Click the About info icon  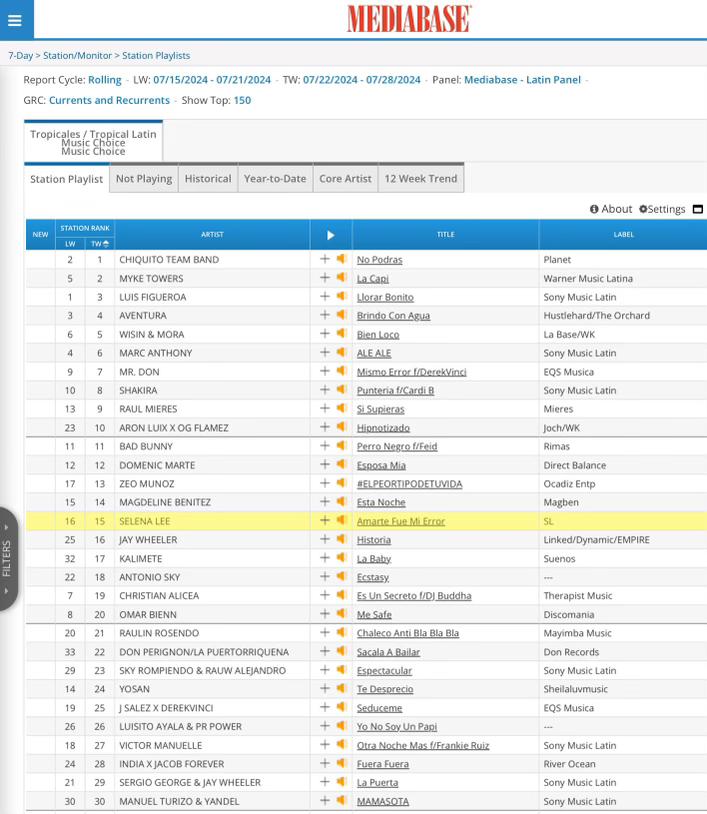click(594, 209)
